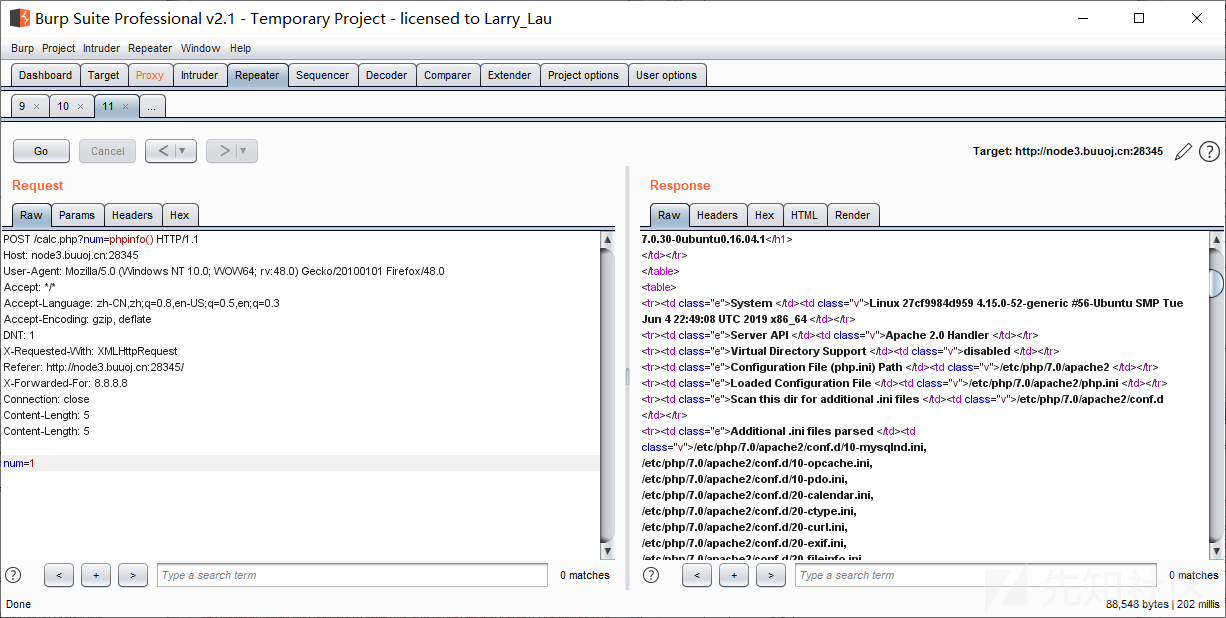Click the Request search term field
1226x618 pixels.
click(x=352, y=575)
